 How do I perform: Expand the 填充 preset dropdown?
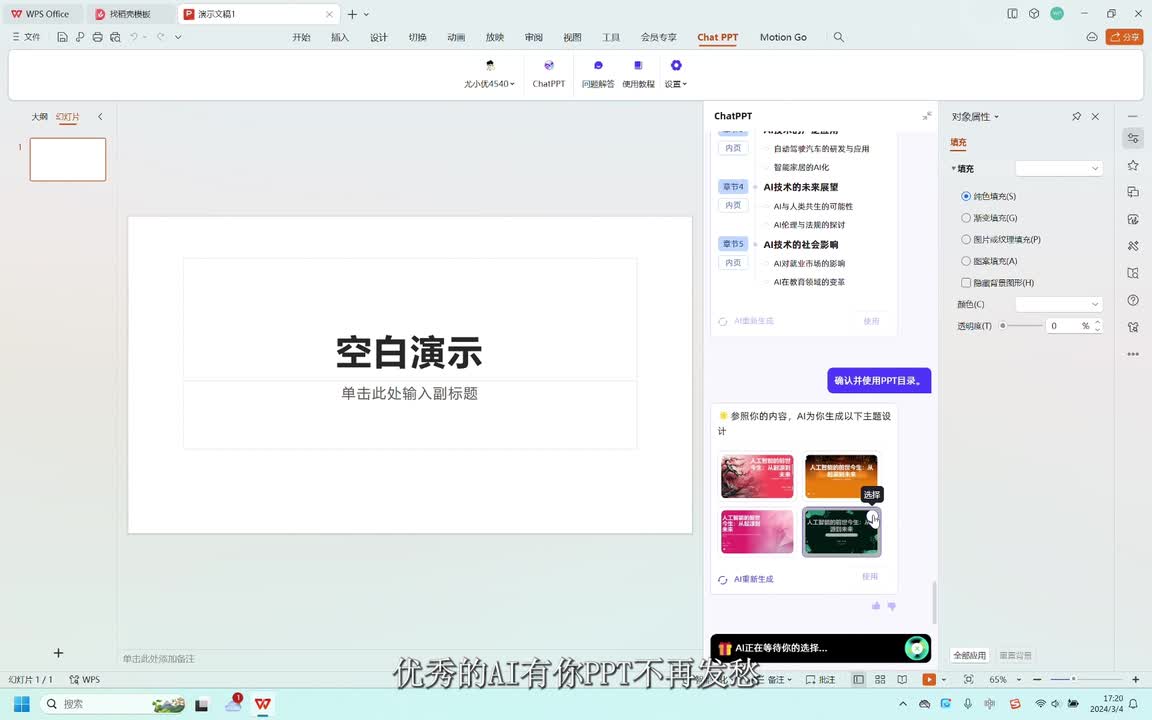coord(1058,169)
